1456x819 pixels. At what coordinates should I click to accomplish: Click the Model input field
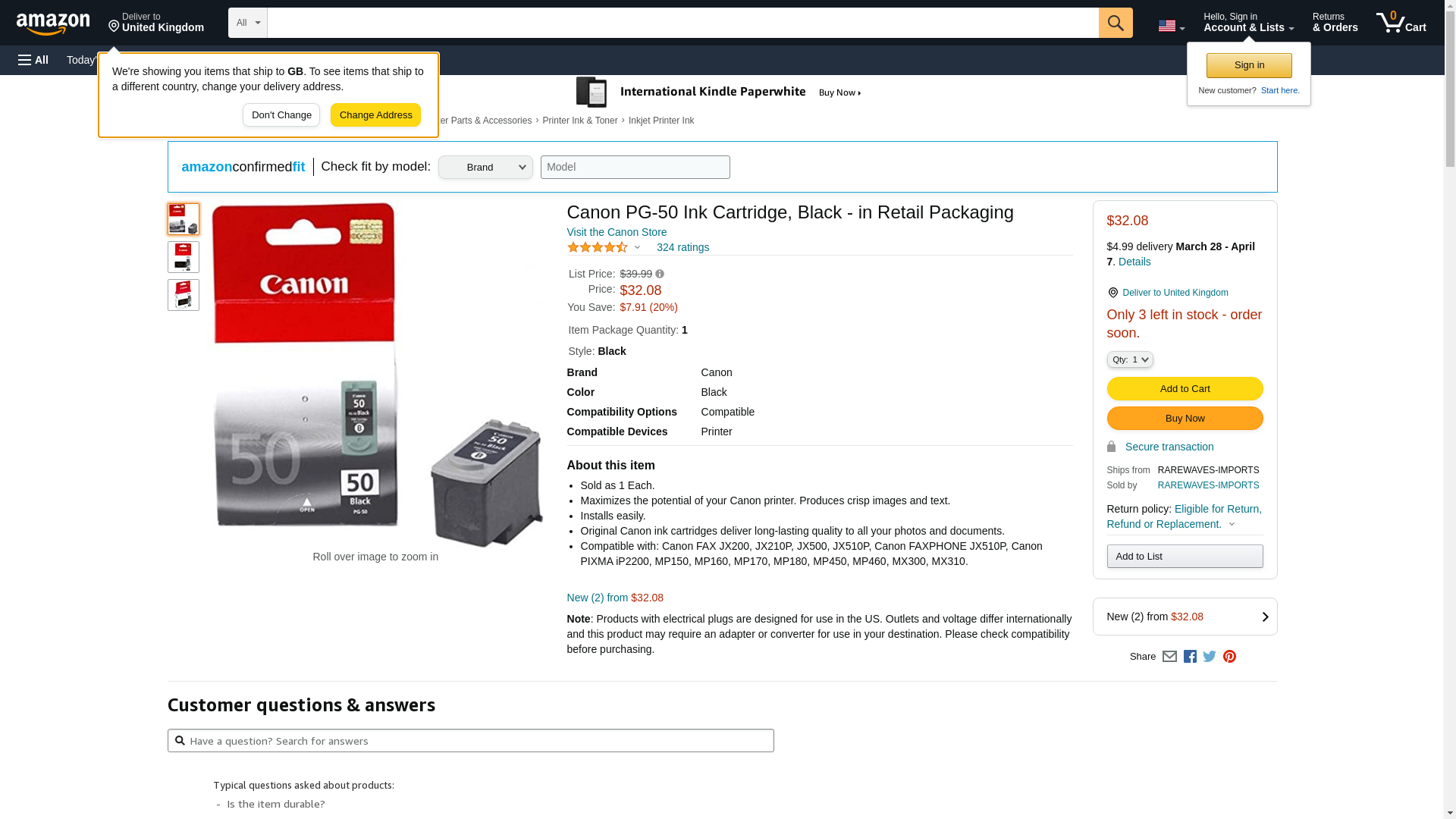(635, 167)
